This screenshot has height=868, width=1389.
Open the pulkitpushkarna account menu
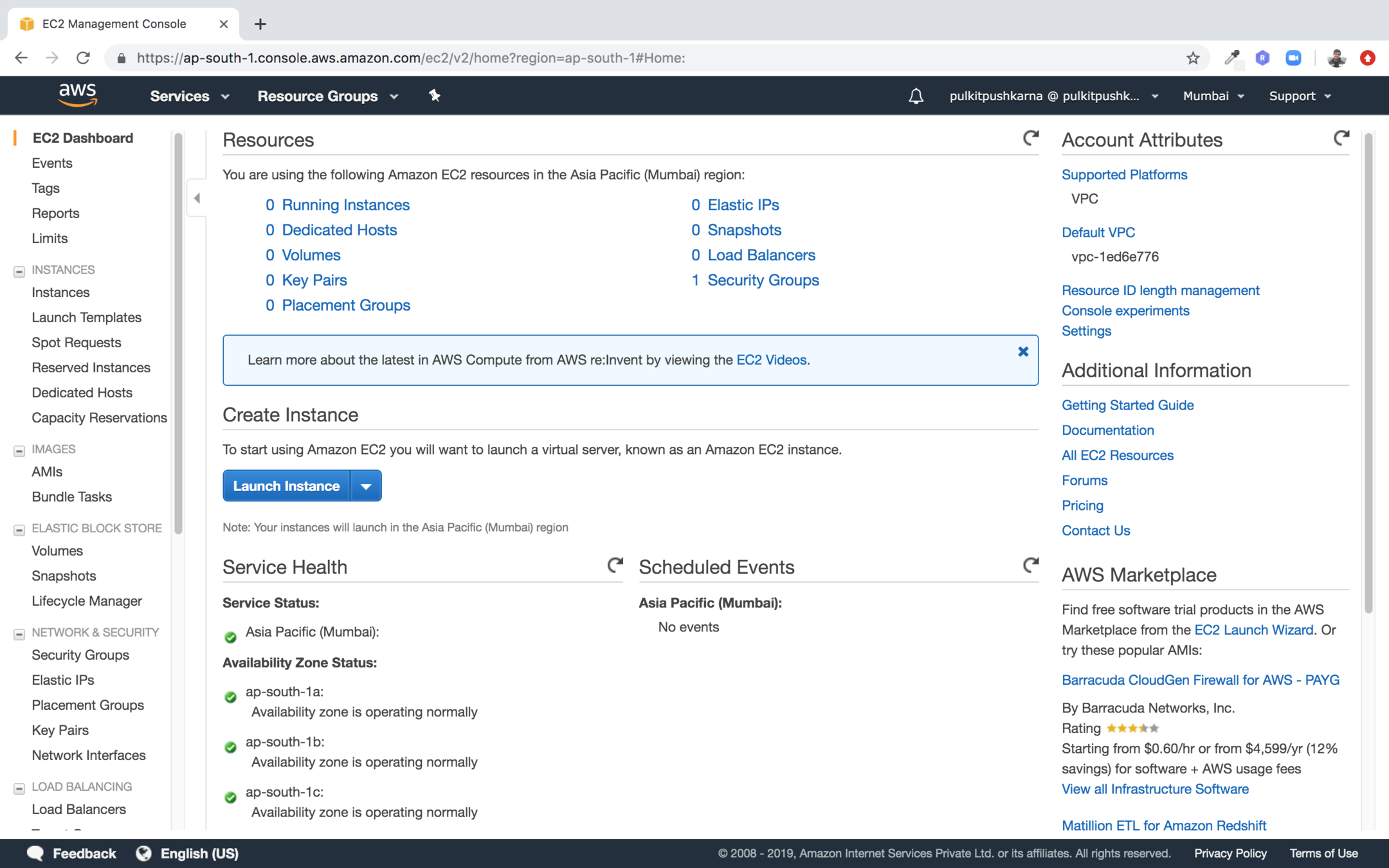[x=1054, y=96]
